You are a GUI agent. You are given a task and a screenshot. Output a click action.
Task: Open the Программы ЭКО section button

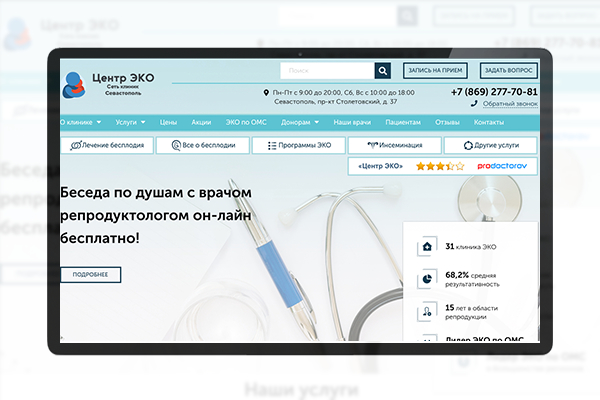point(299,145)
